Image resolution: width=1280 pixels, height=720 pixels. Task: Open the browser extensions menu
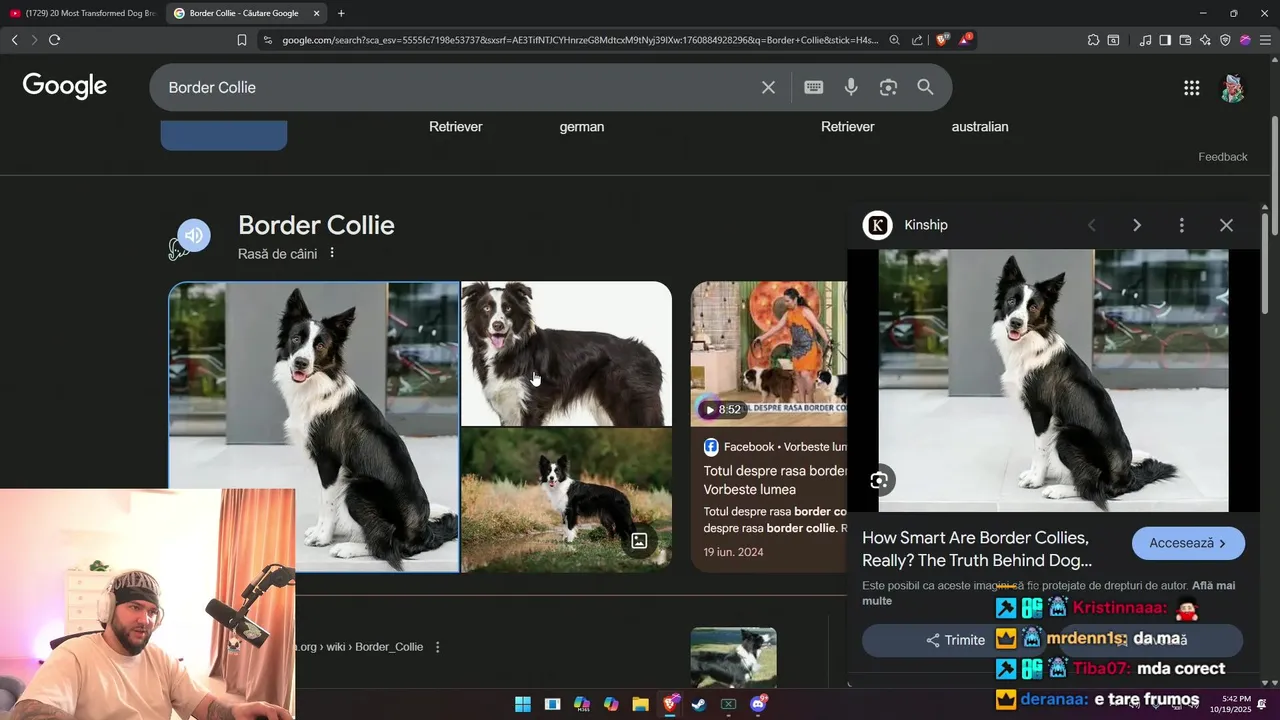pos(1093,40)
